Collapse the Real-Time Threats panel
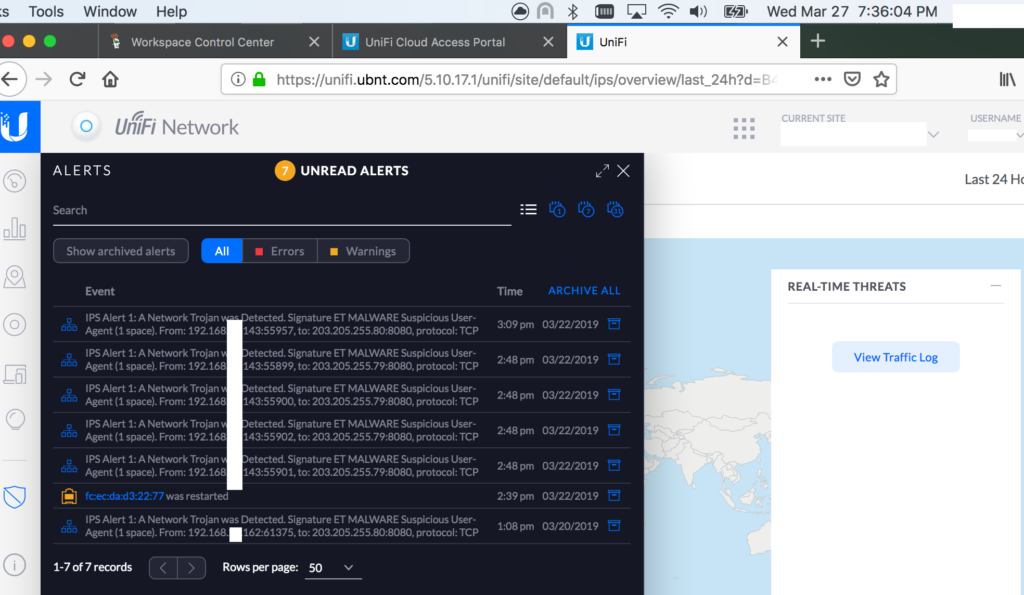The image size is (1024, 595). click(x=995, y=286)
